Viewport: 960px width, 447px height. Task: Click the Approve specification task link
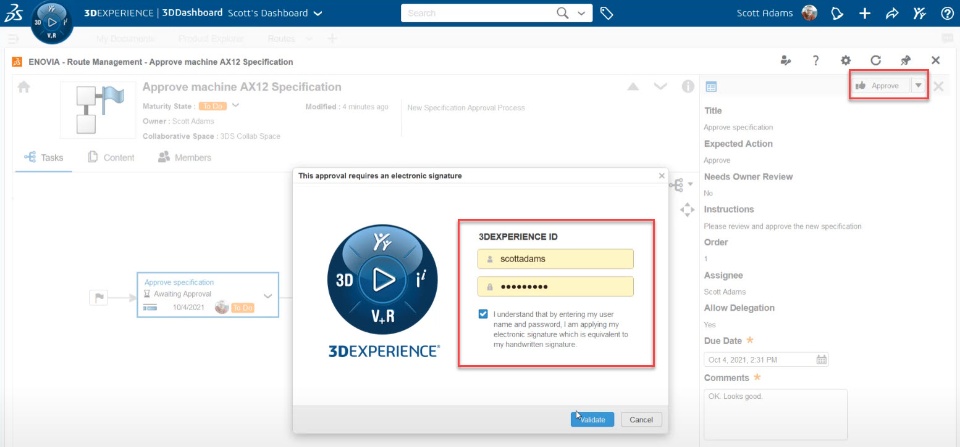coord(179,282)
